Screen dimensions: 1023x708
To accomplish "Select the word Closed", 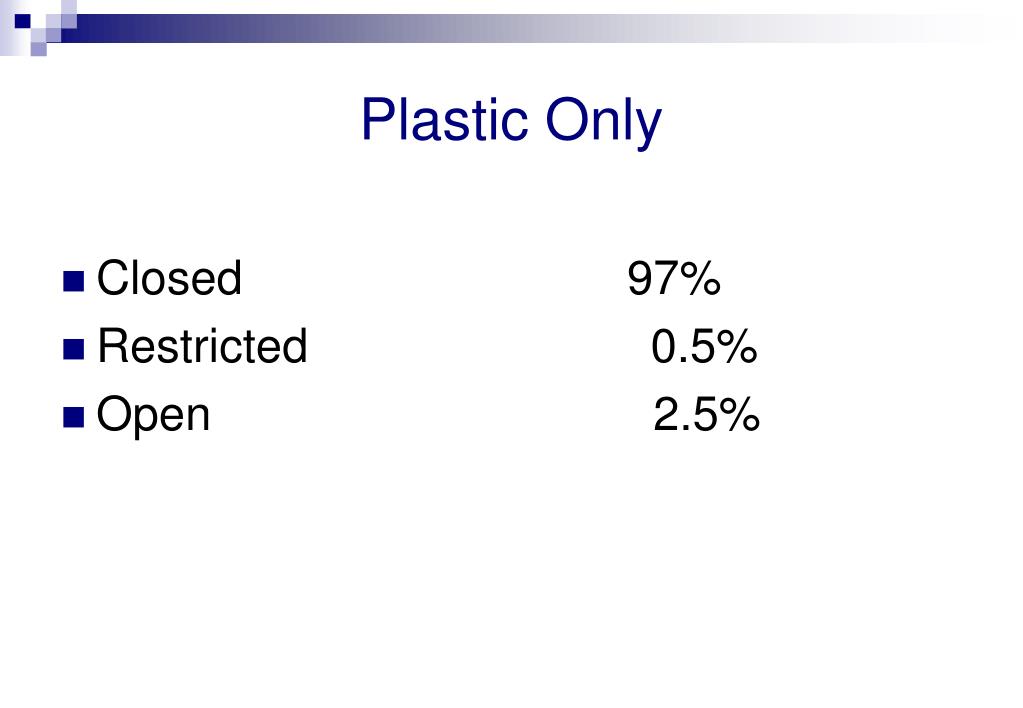I will click(x=170, y=278).
